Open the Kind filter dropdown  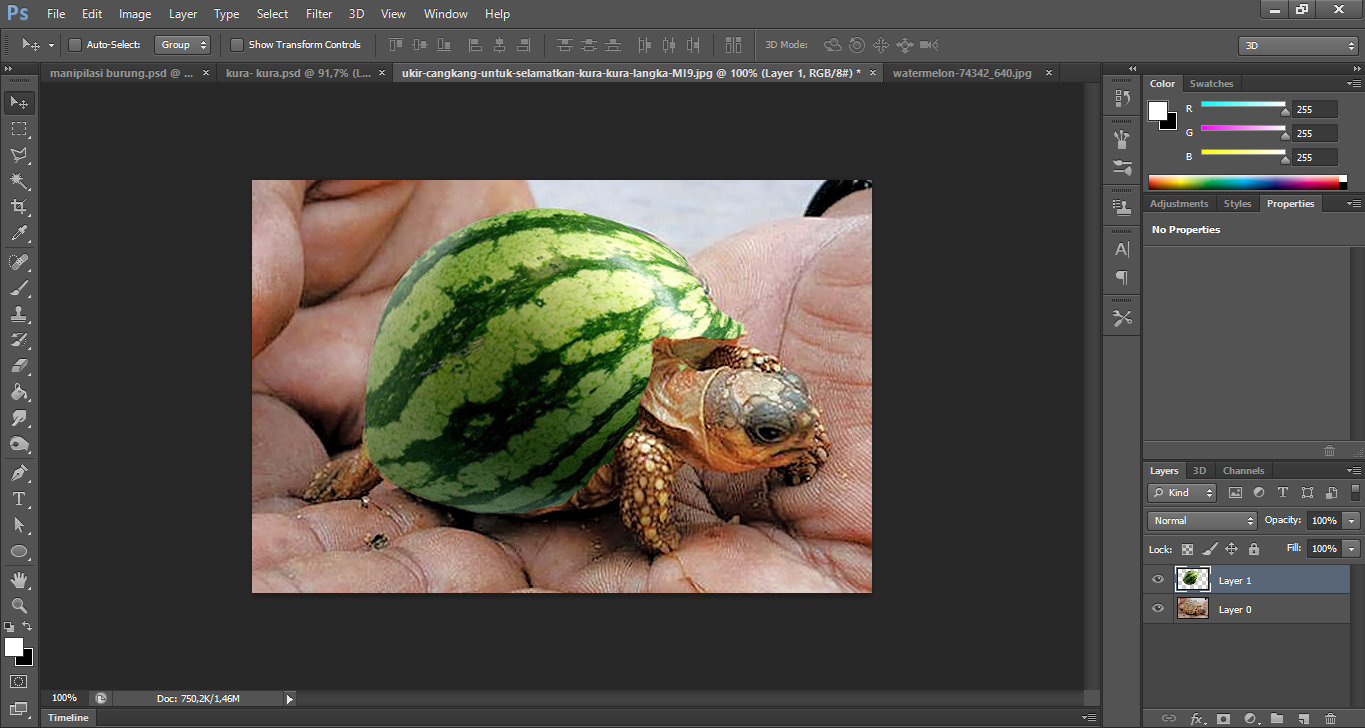(x=1181, y=492)
